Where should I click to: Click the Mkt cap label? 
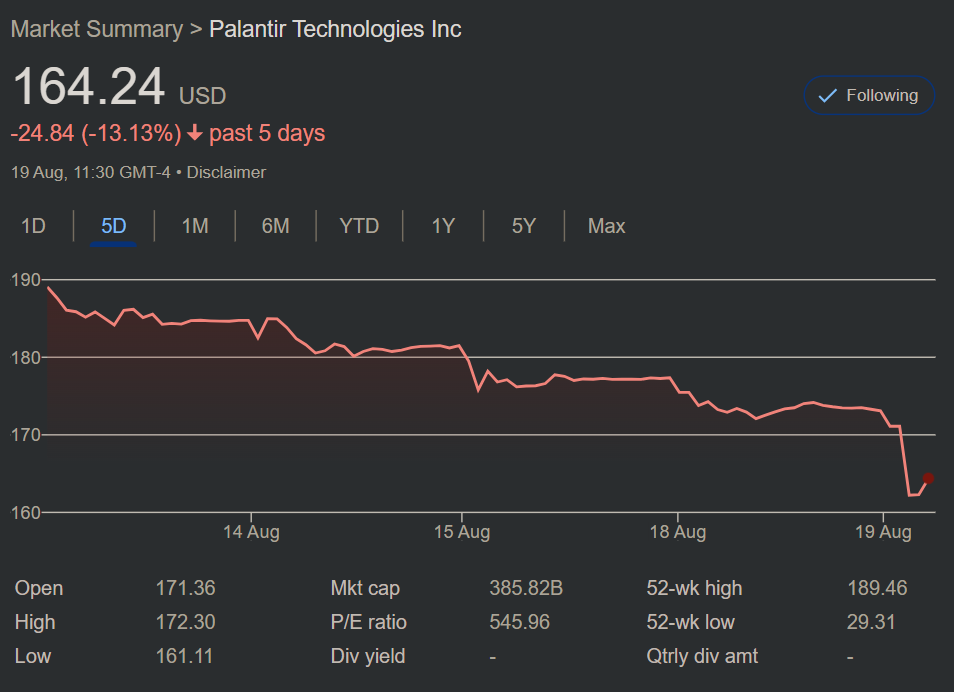365,588
